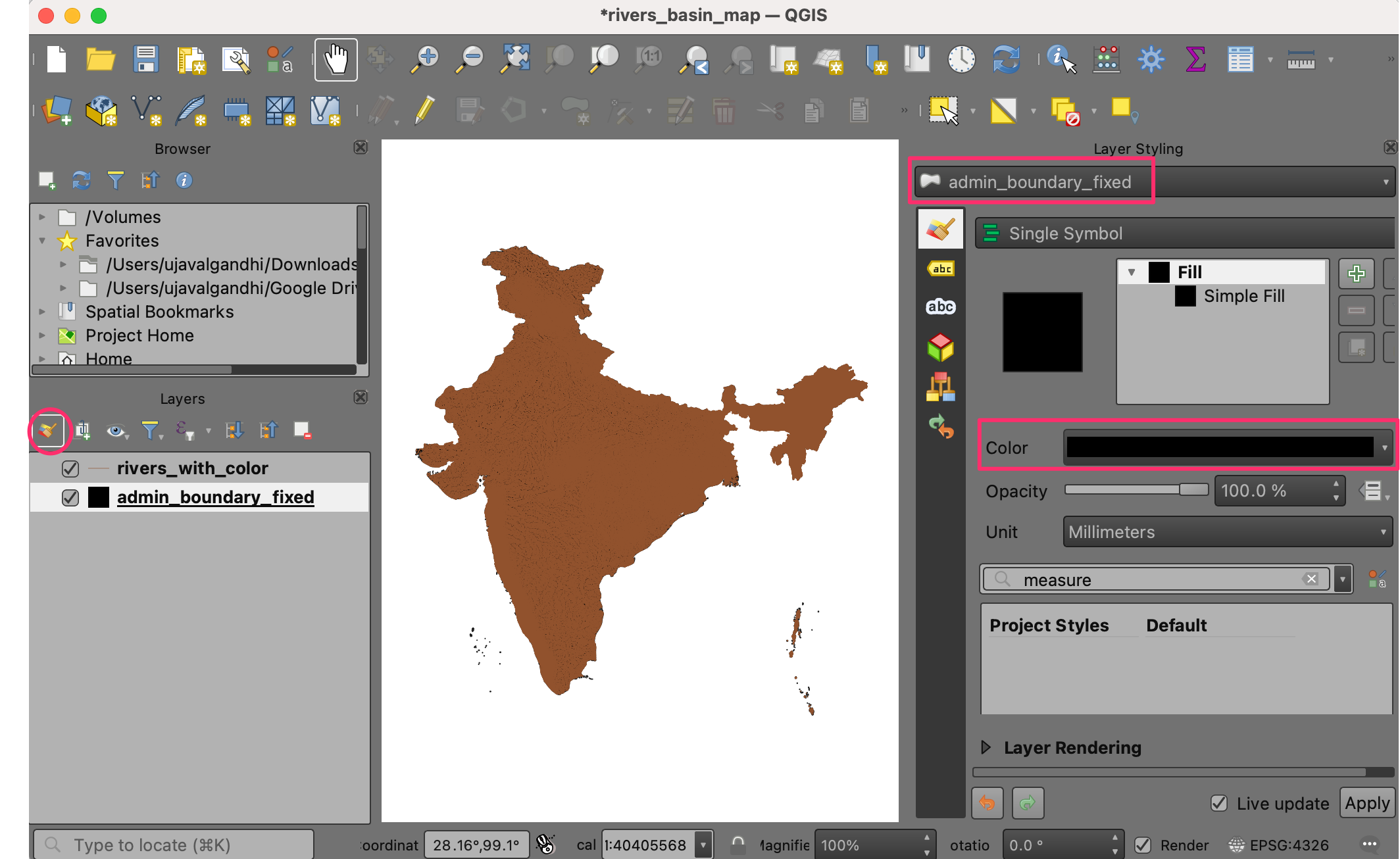Click the Zoom In magnifier tool
Viewport: 1400px width, 859px height.
(425, 59)
